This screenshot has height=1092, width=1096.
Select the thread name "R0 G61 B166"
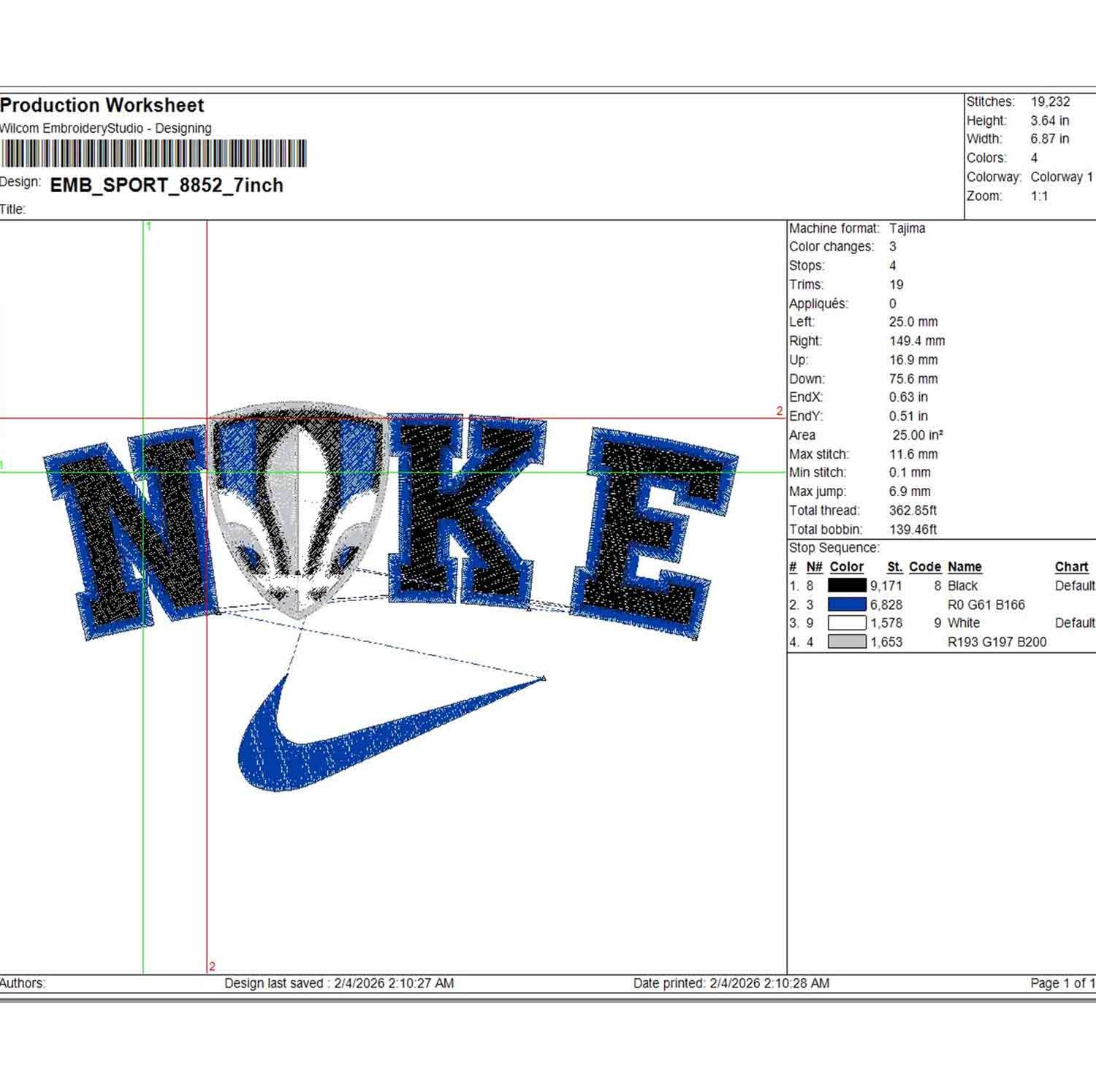[986, 605]
